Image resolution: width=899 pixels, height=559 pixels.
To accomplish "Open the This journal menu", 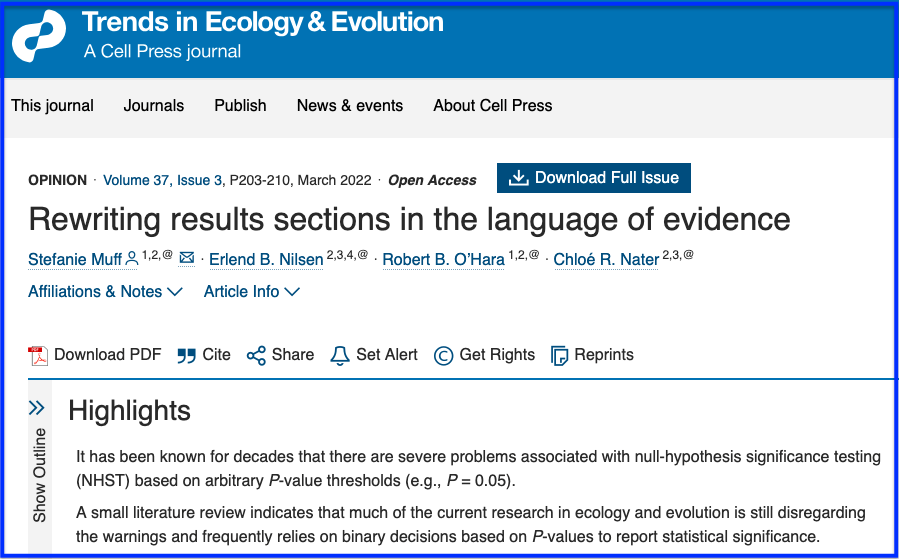I will (x=52, y=106).
